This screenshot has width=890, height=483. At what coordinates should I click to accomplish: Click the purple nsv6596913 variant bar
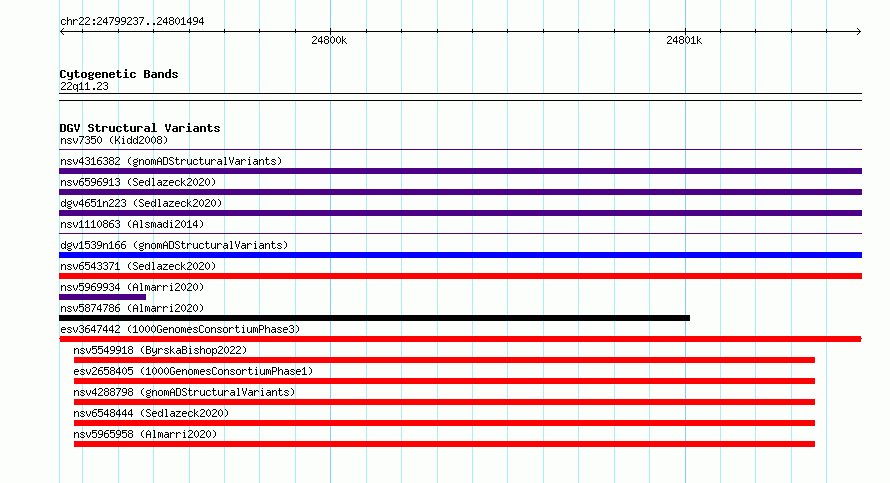460,192
